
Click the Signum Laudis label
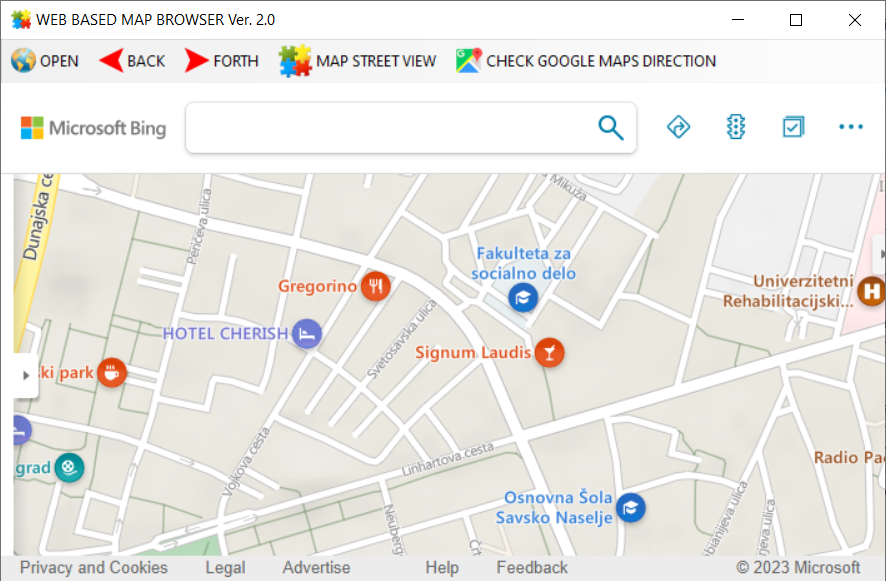click(473, 353)
